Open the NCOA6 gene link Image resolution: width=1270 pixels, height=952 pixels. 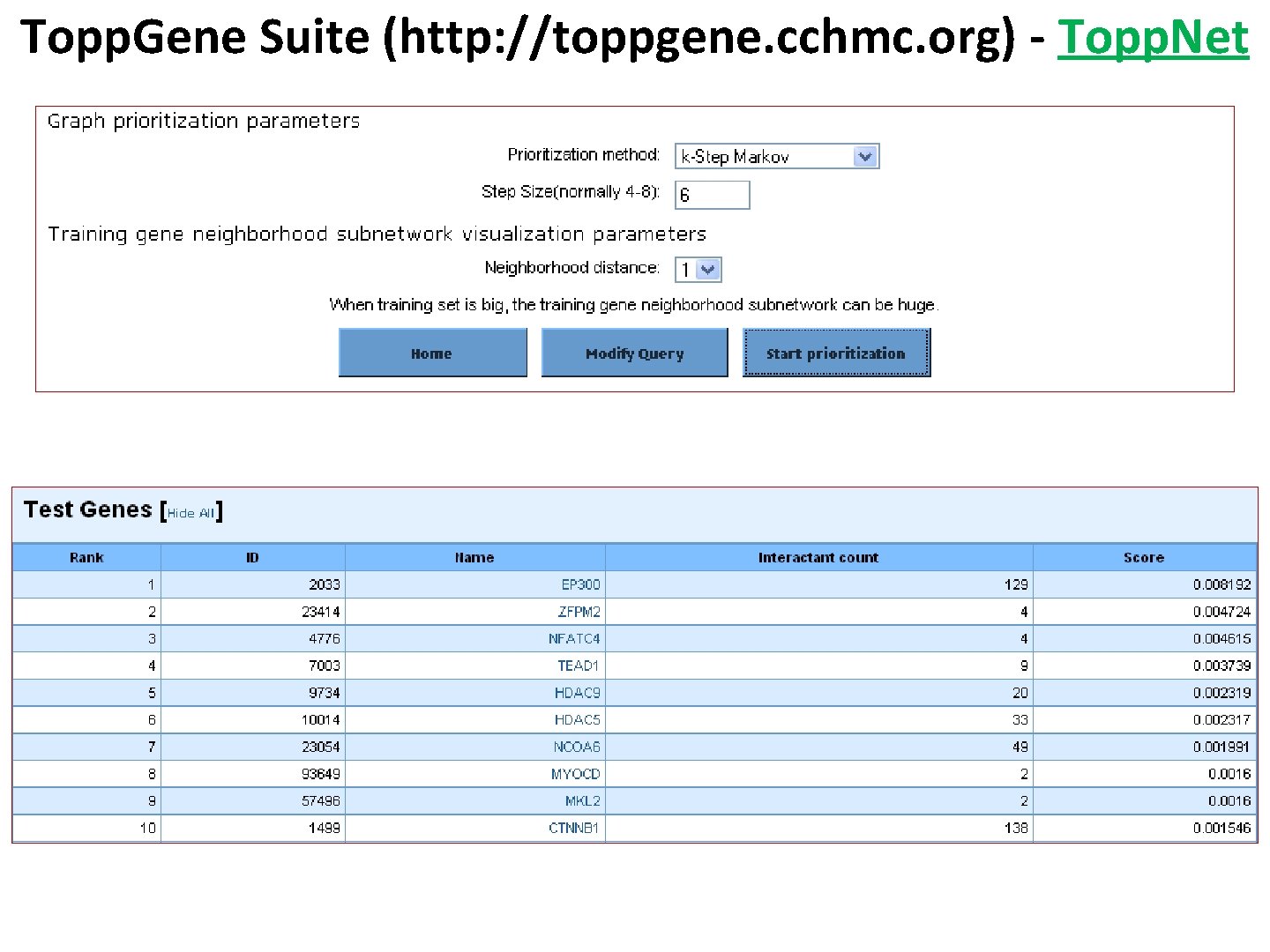click(577, 747)
